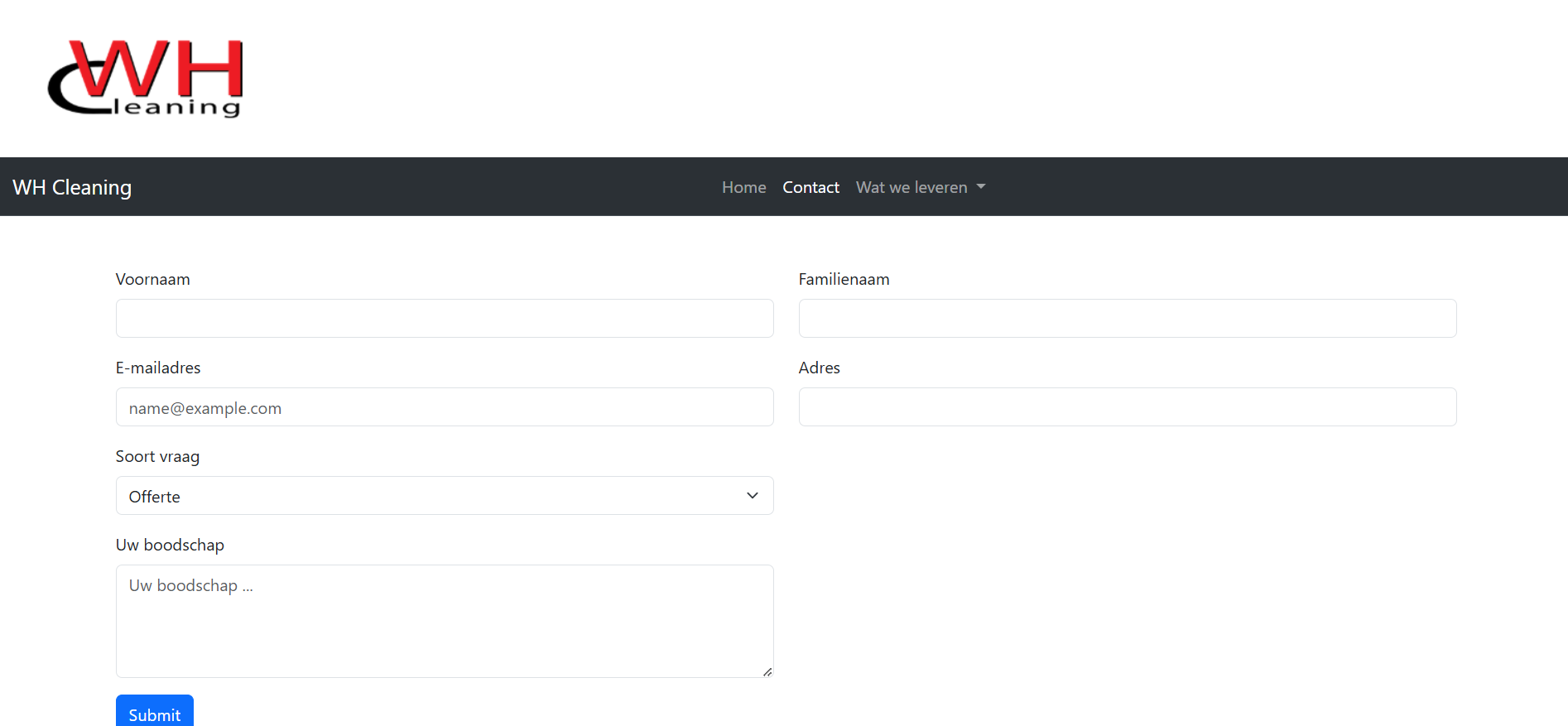
Task: Go to the Home page
Action: point(743,188)
